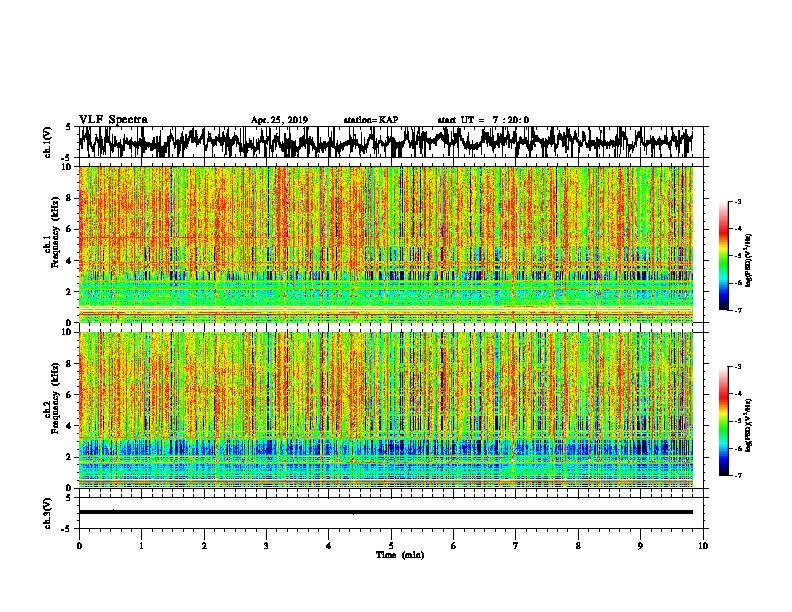Screen dimensions: 792x612
Task: Click the lower ch.2 color scale bar
Action: click(724, 421)
